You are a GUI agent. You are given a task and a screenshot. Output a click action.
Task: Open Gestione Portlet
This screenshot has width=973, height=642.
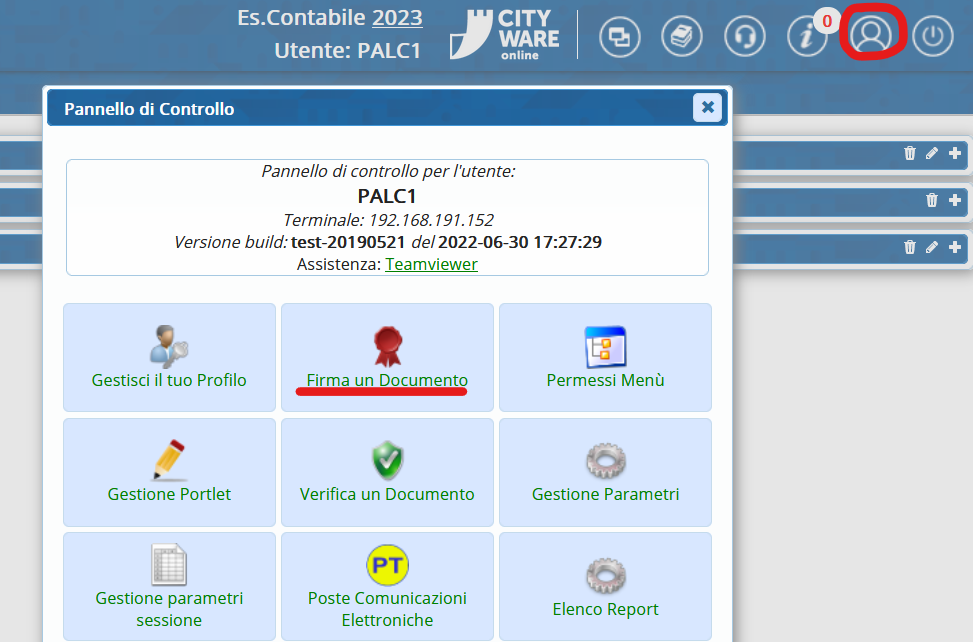coord(169,472)
